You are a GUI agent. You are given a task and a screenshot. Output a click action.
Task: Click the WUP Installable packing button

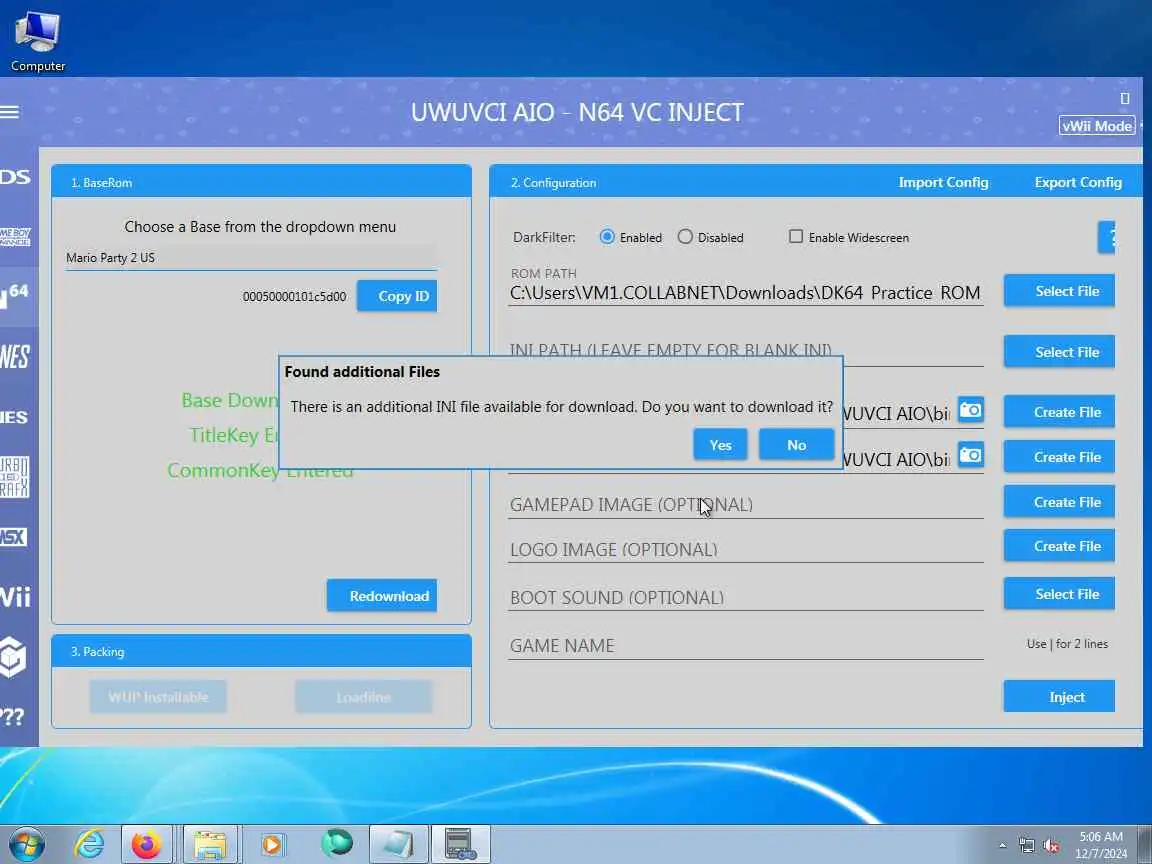pos(158,696)
